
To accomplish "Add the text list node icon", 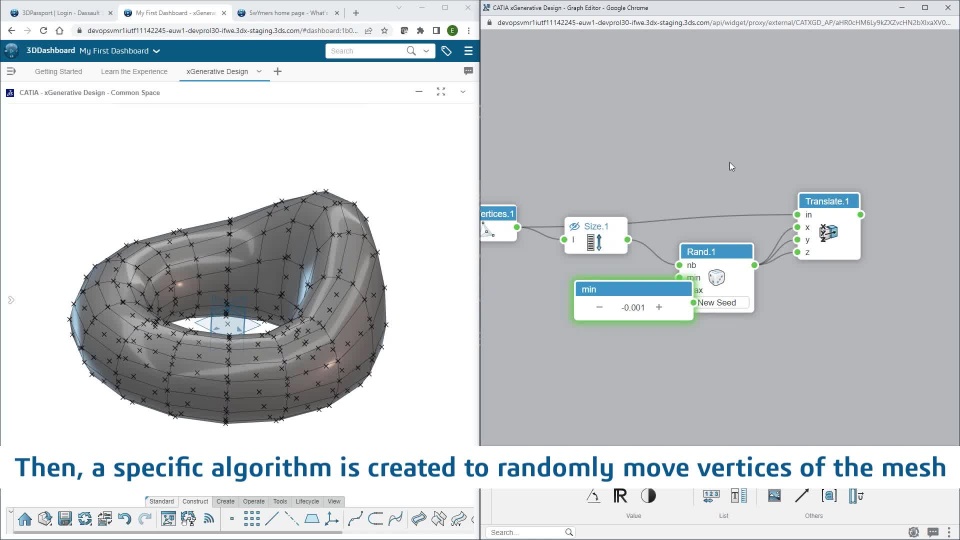I will pyautogui.click(x=739, y=496).
